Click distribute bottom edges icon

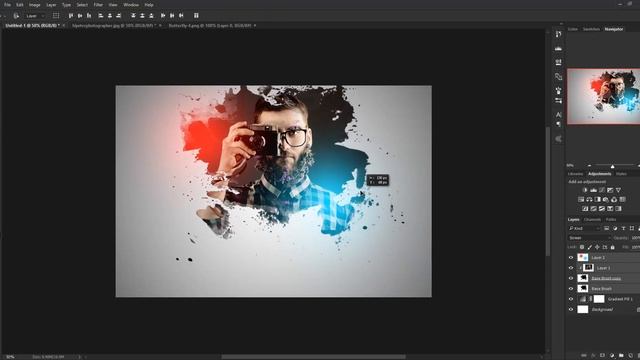151,16
